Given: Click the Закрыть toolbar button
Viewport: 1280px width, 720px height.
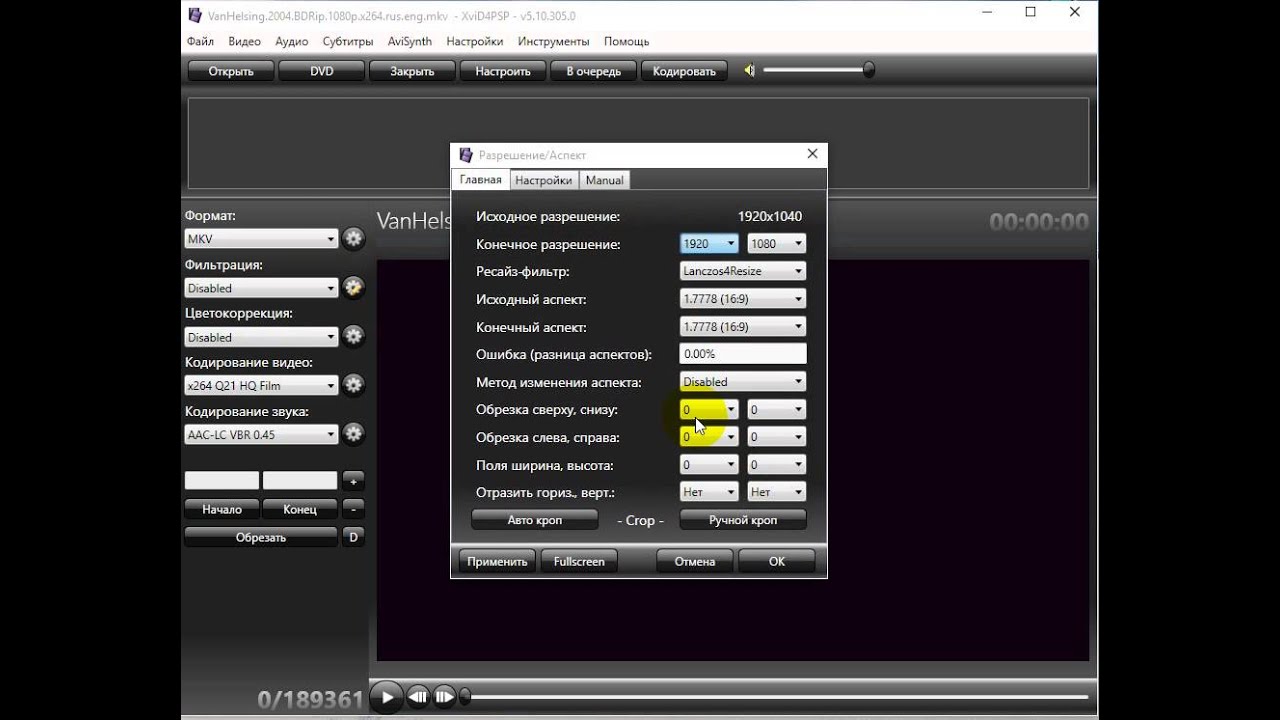Looking at the screenshot, I should (x=412, y=71).
